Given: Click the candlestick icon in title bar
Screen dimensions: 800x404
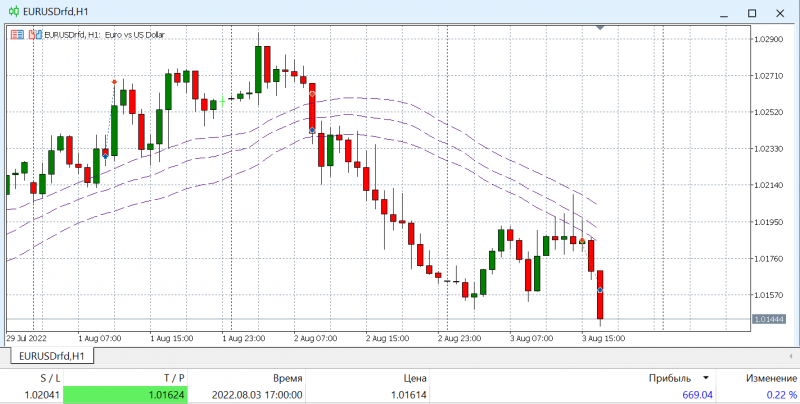Looking at the screenshot, I should [14, 12].
